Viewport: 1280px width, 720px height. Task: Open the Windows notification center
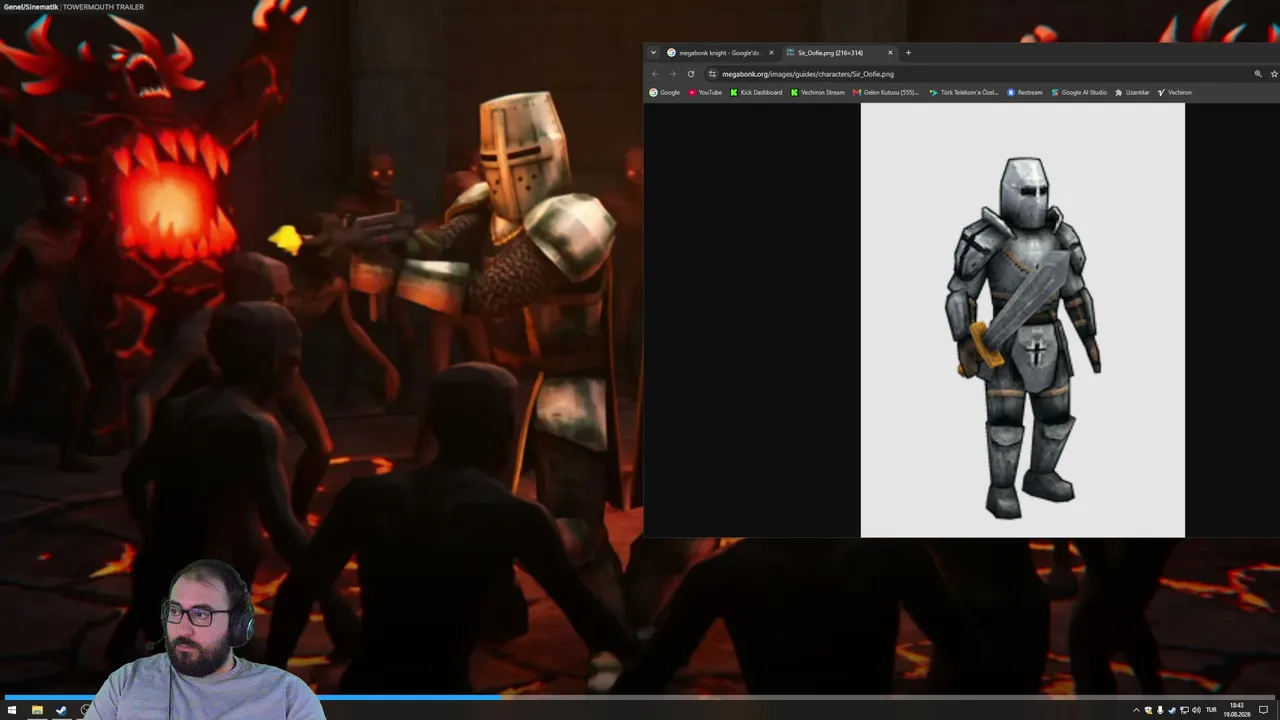click(x=1264, y=710)
